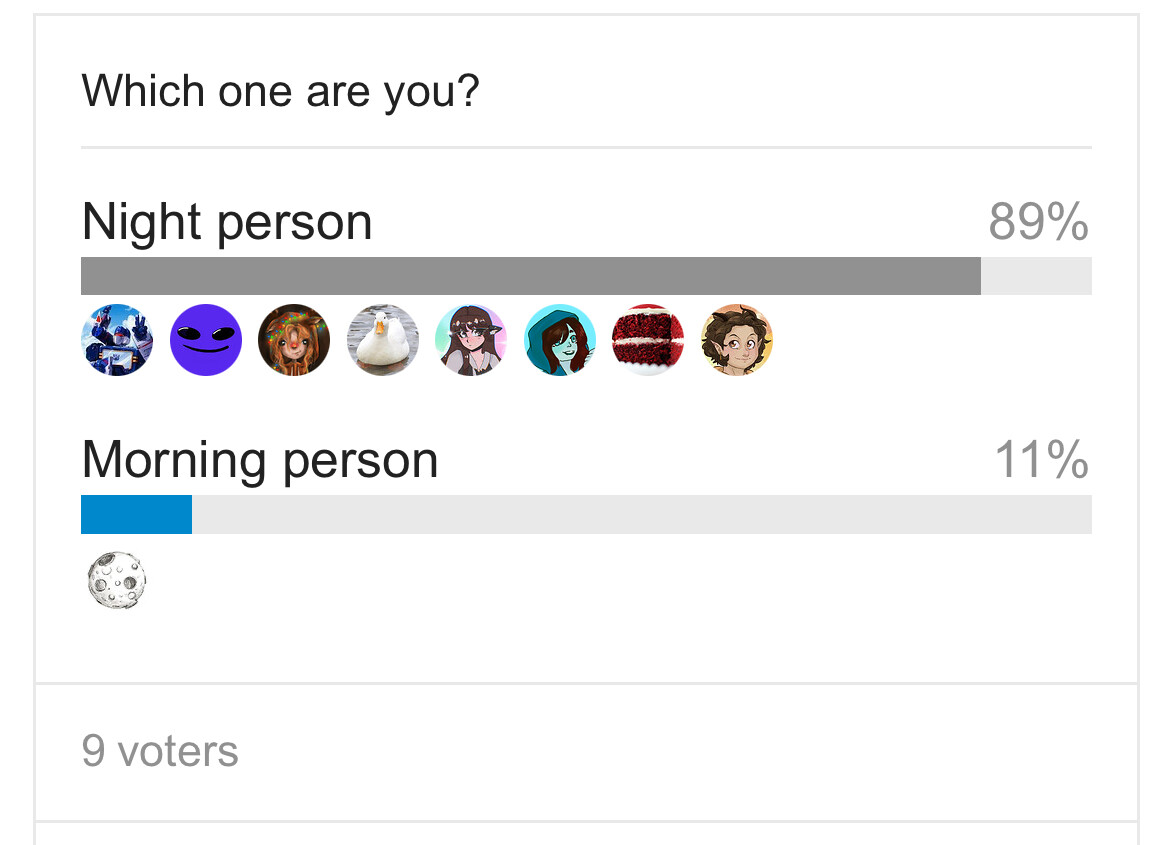Image resolution: width=1170 pixels, height=845 pixels.
Task: Open the brown-haired elf girl avatar
Action: (471, 340)
